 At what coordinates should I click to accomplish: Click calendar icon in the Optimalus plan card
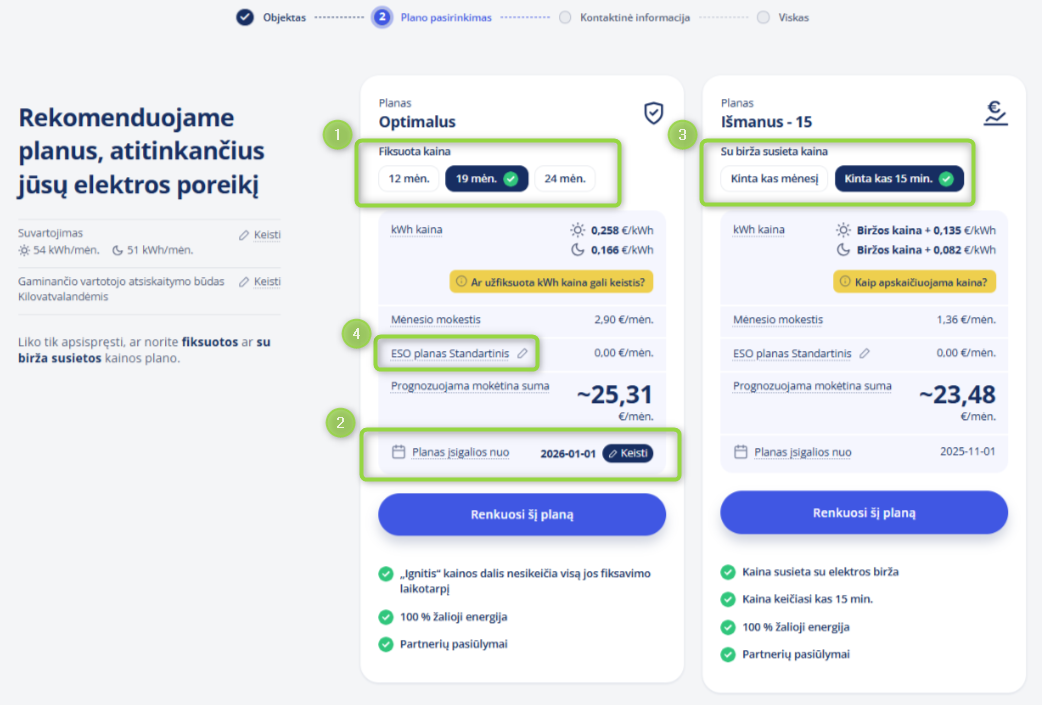(398, 452)
